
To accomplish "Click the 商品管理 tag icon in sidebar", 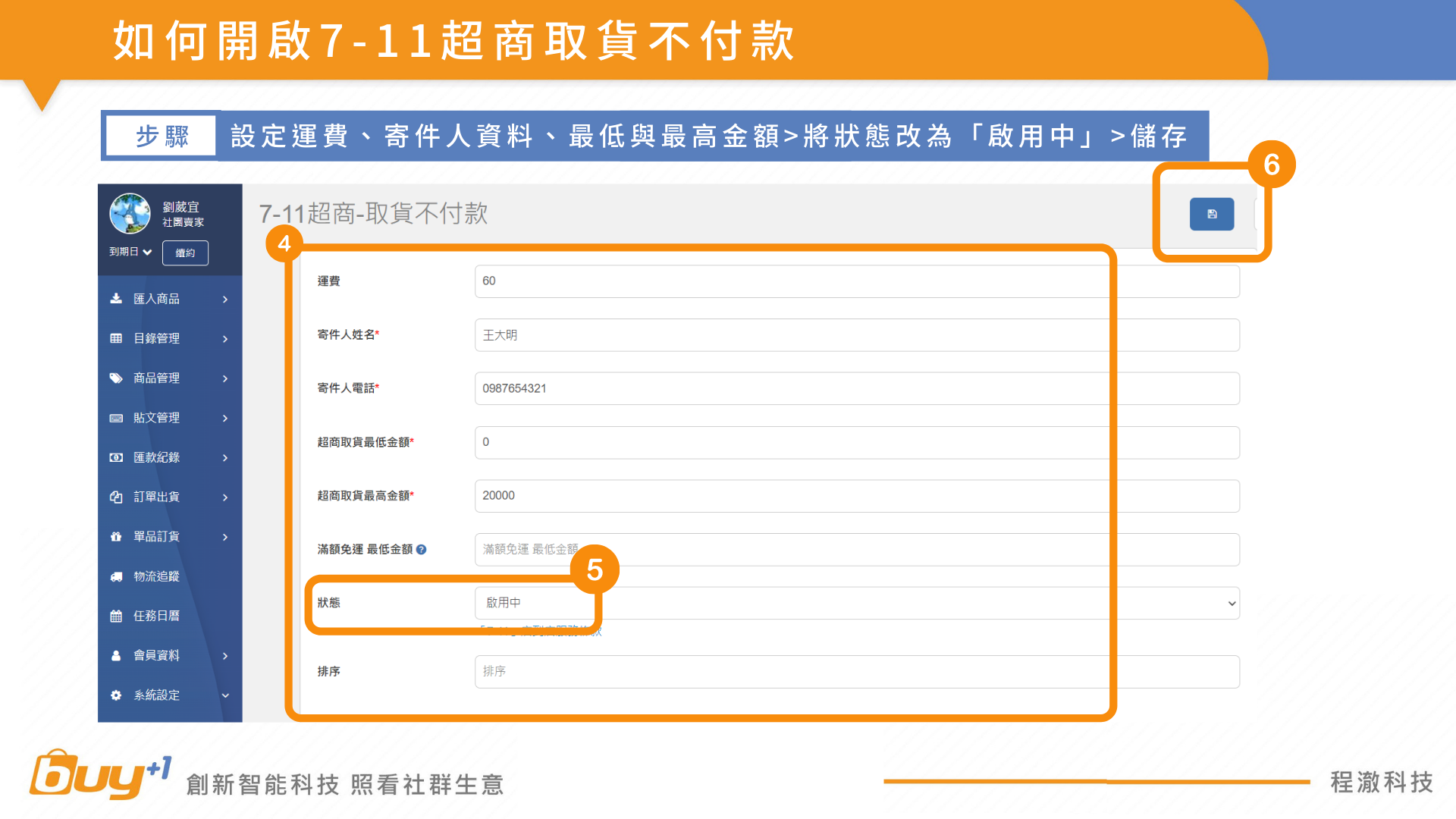I will point(116,378).
